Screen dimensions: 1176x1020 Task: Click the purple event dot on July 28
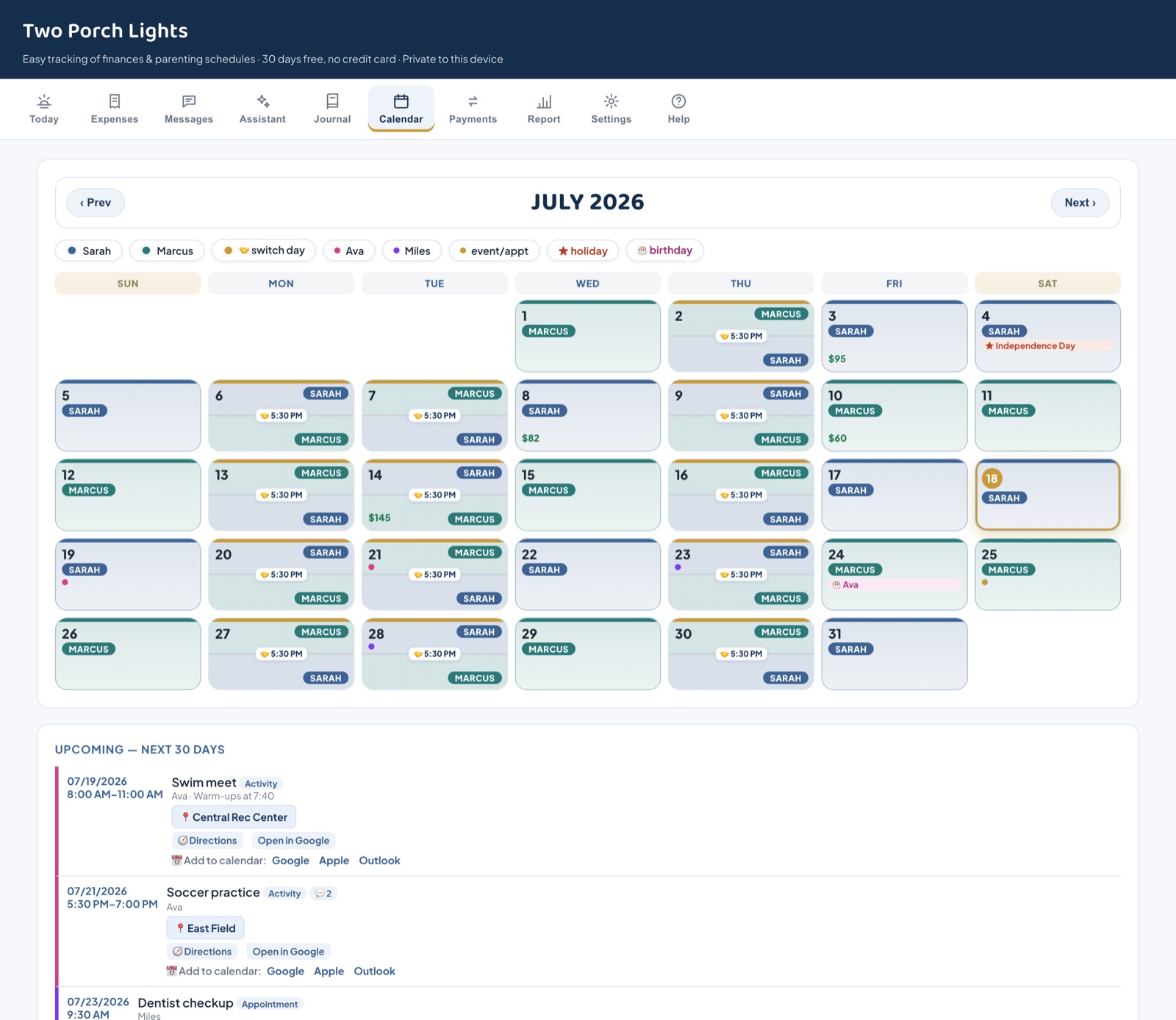[x=372, y=647]
